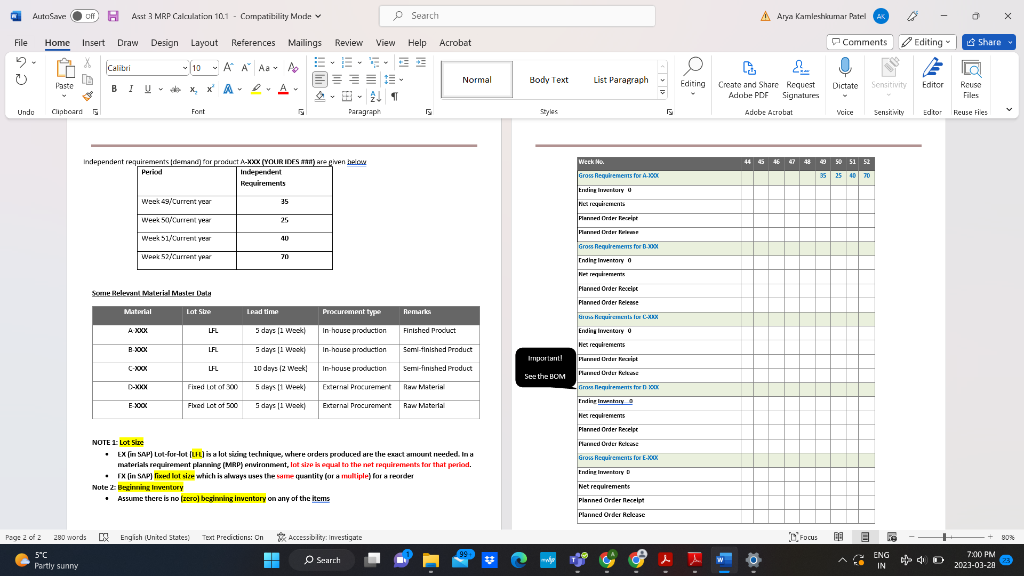Click the Show/Hide paragraph marks icon
Screen dimensions: 1024x576
pos(395,97)
